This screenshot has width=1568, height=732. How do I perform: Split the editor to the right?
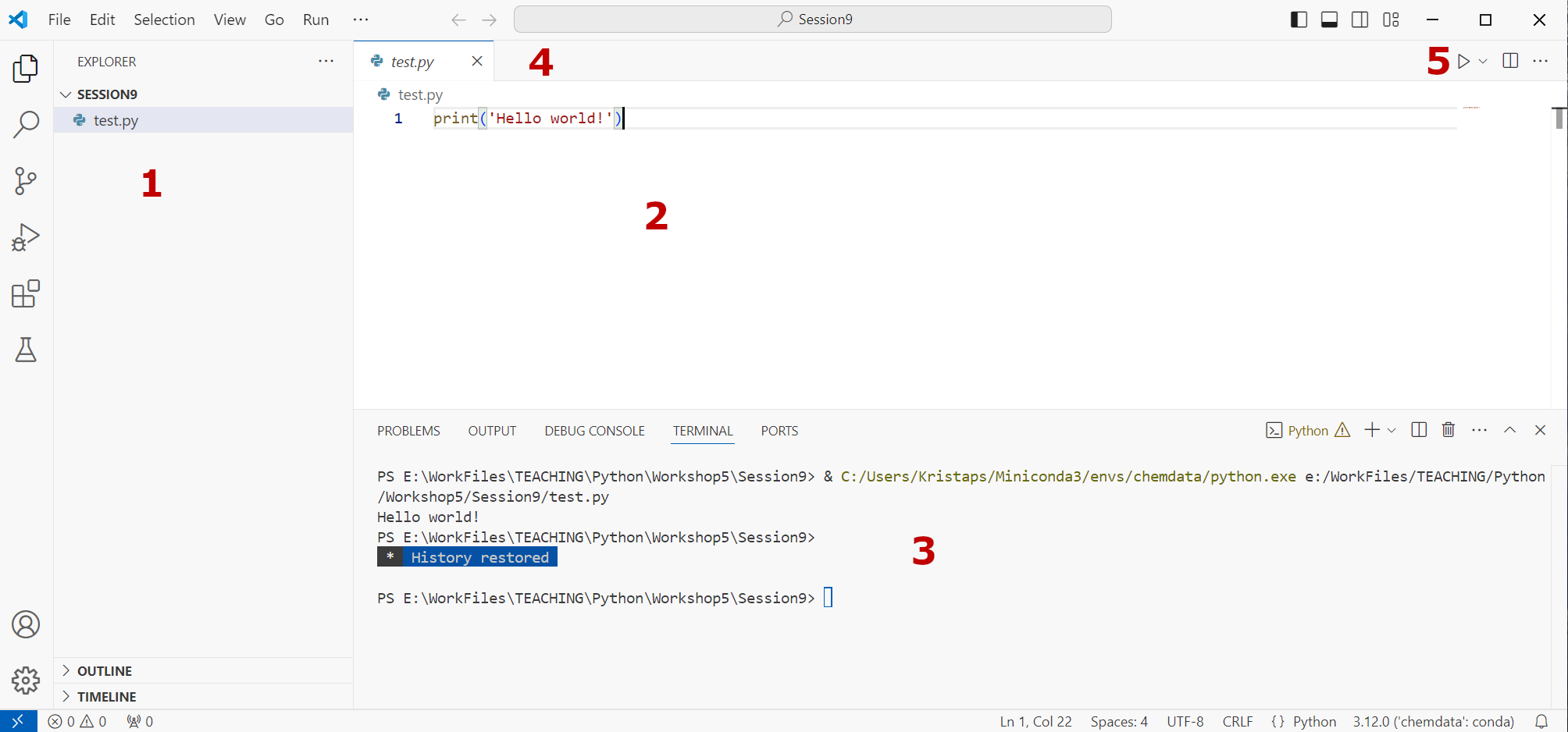point(1510,61)
